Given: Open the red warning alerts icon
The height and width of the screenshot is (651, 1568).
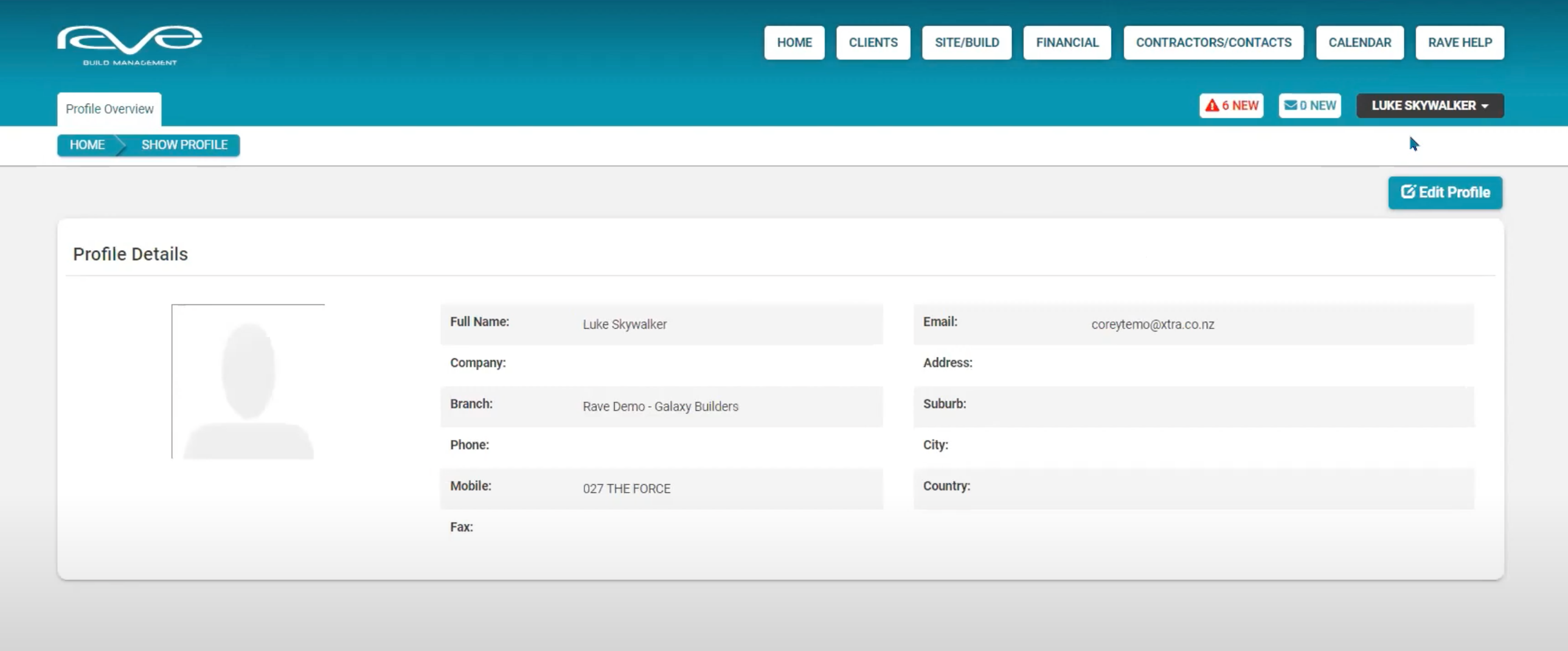Looking at the screenshot, I should (x=1212, y=105).
